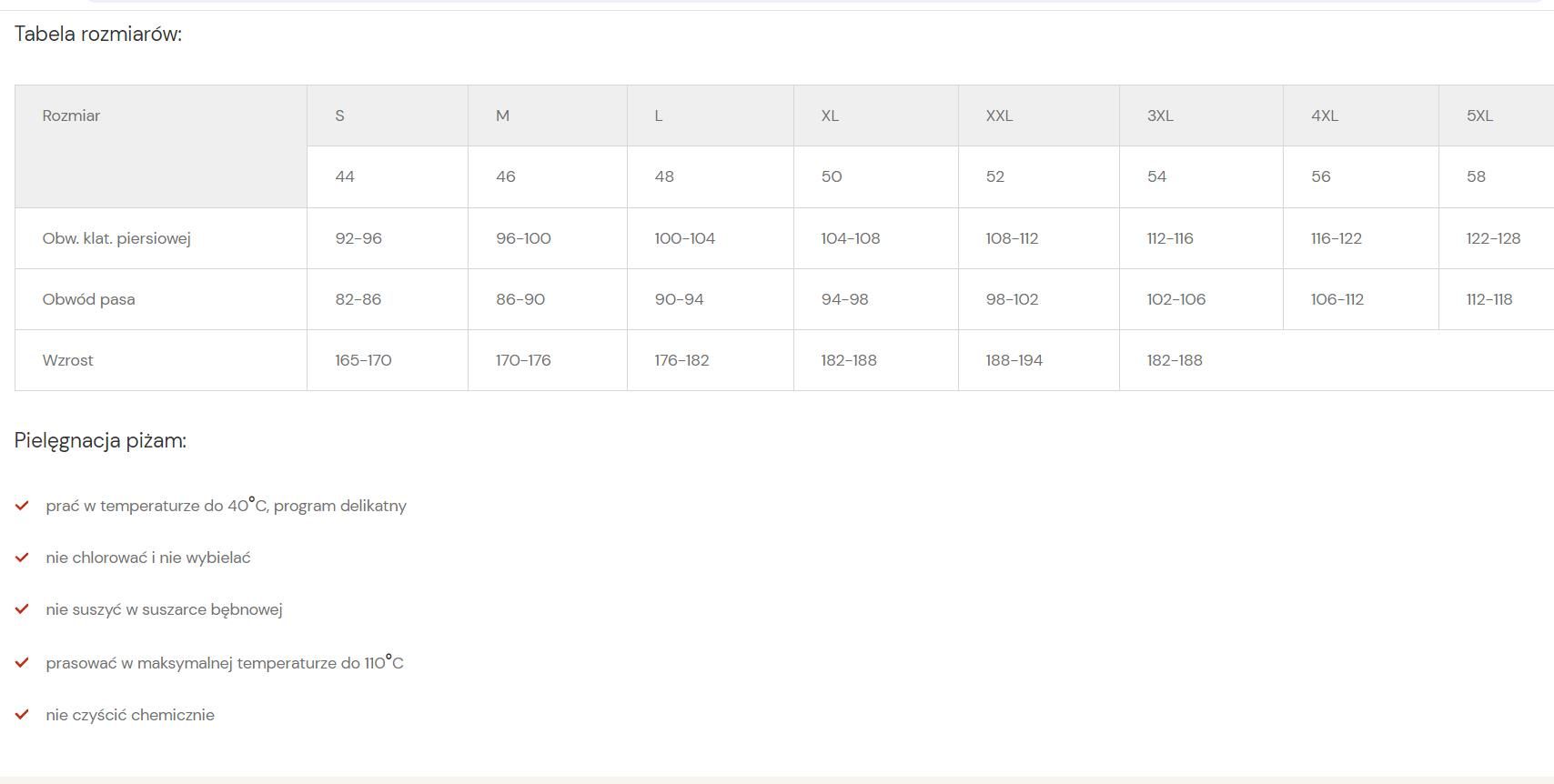Click the checkmark beside "nie czyścić chemicznie"
The width and height of the screenshot is (1554, 784).
point(22,715)
